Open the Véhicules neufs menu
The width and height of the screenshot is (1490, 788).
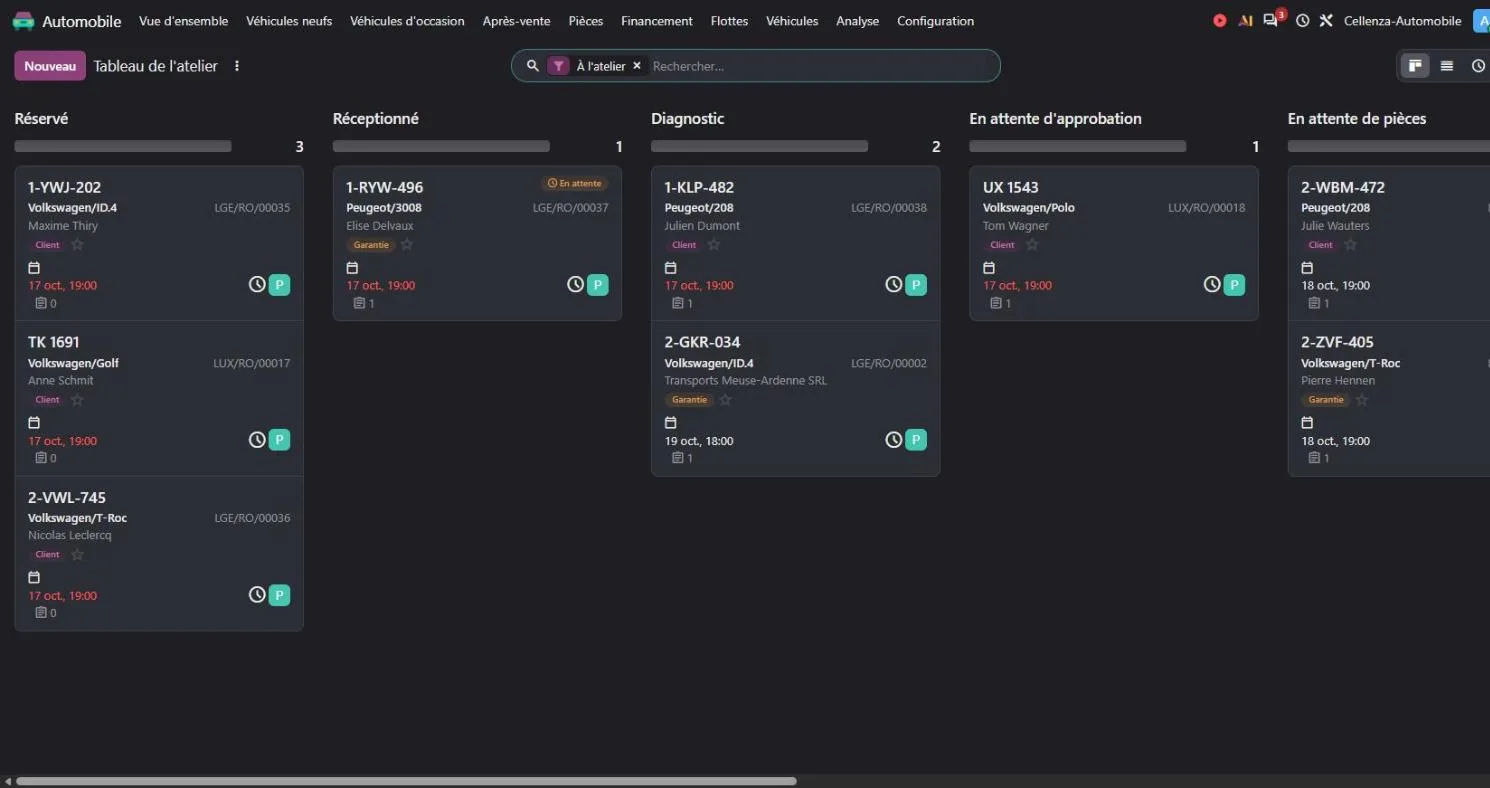[289, 21]
